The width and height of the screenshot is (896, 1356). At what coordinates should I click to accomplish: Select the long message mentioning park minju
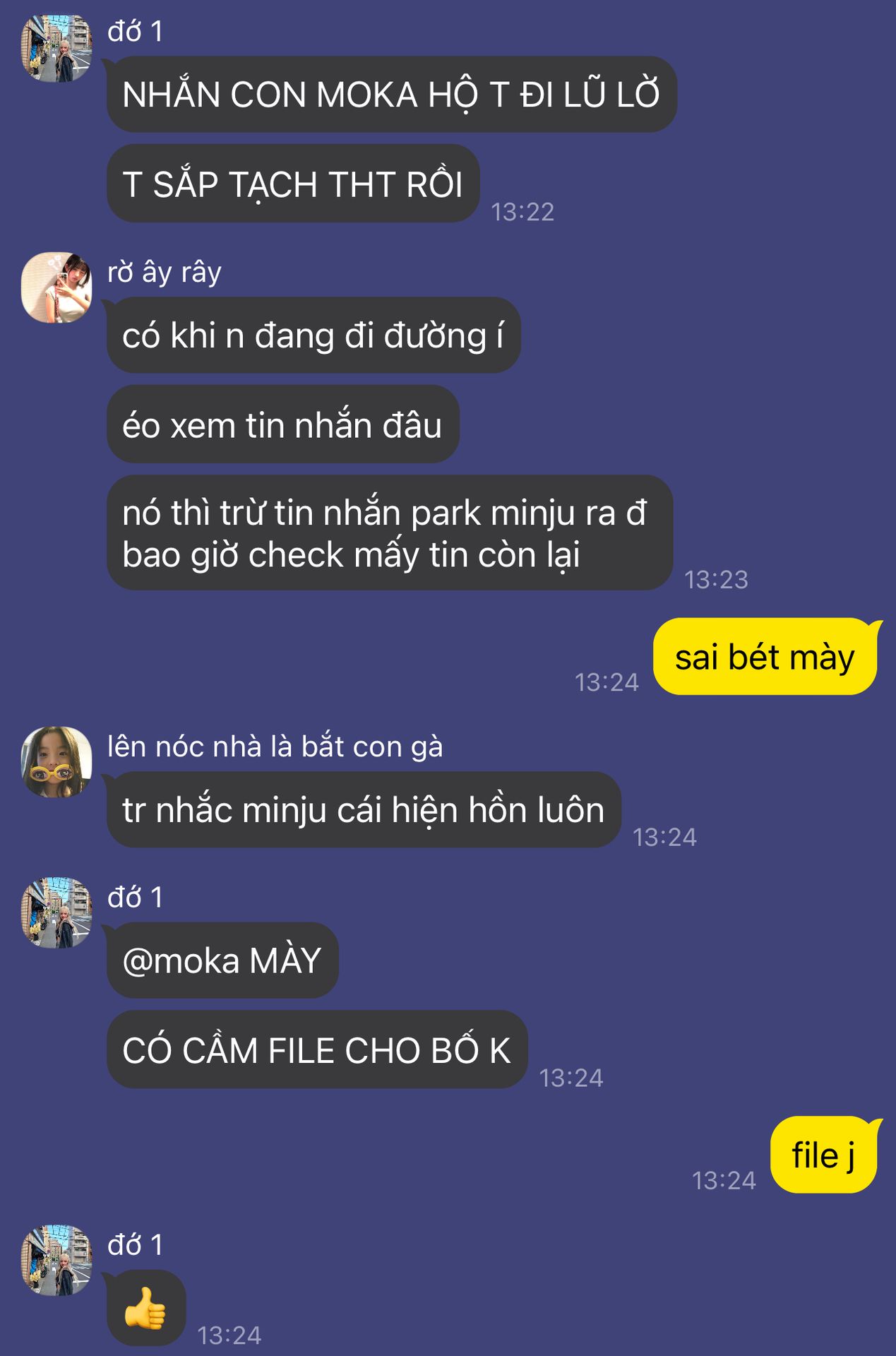tap(389, 533)
